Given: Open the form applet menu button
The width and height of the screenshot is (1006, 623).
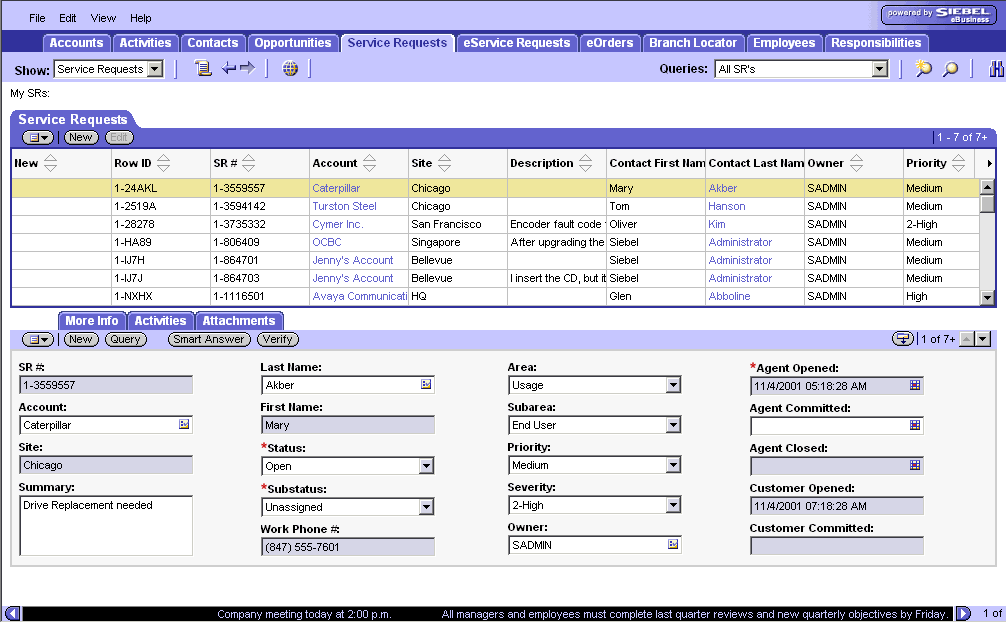Looking at the screenshot, I should point(38,339).
